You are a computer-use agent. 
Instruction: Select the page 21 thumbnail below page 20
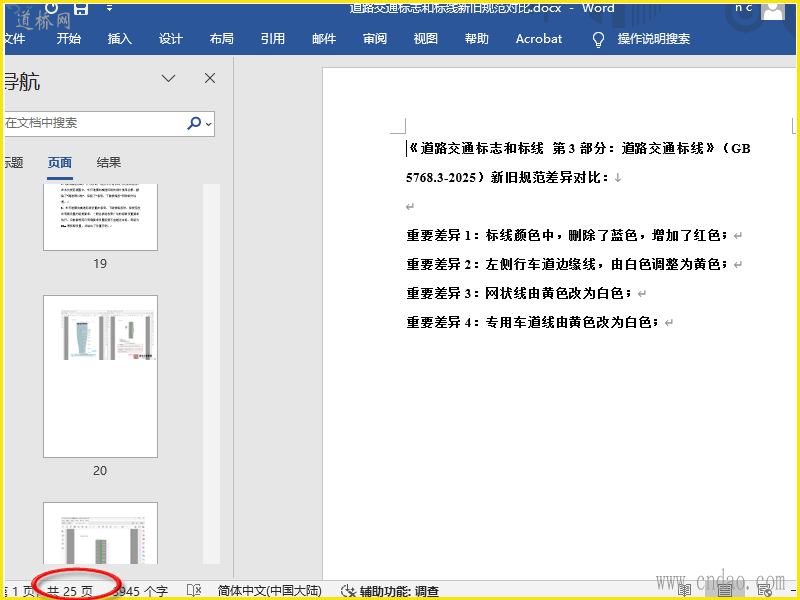(101, 533)
